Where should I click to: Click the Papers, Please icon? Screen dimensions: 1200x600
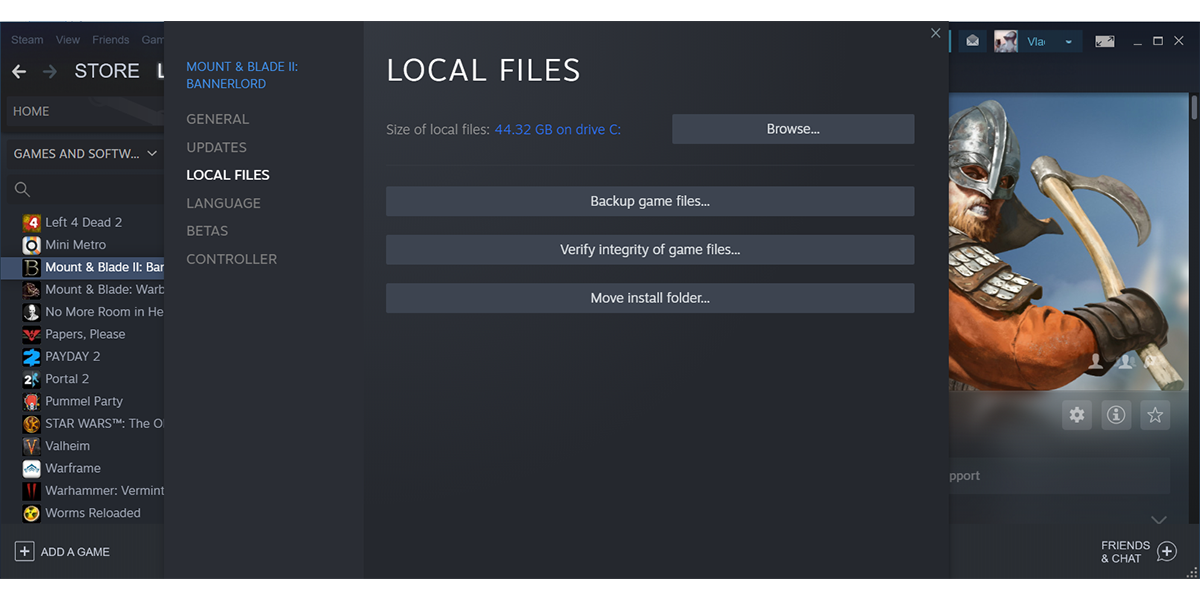click(31, 334)
